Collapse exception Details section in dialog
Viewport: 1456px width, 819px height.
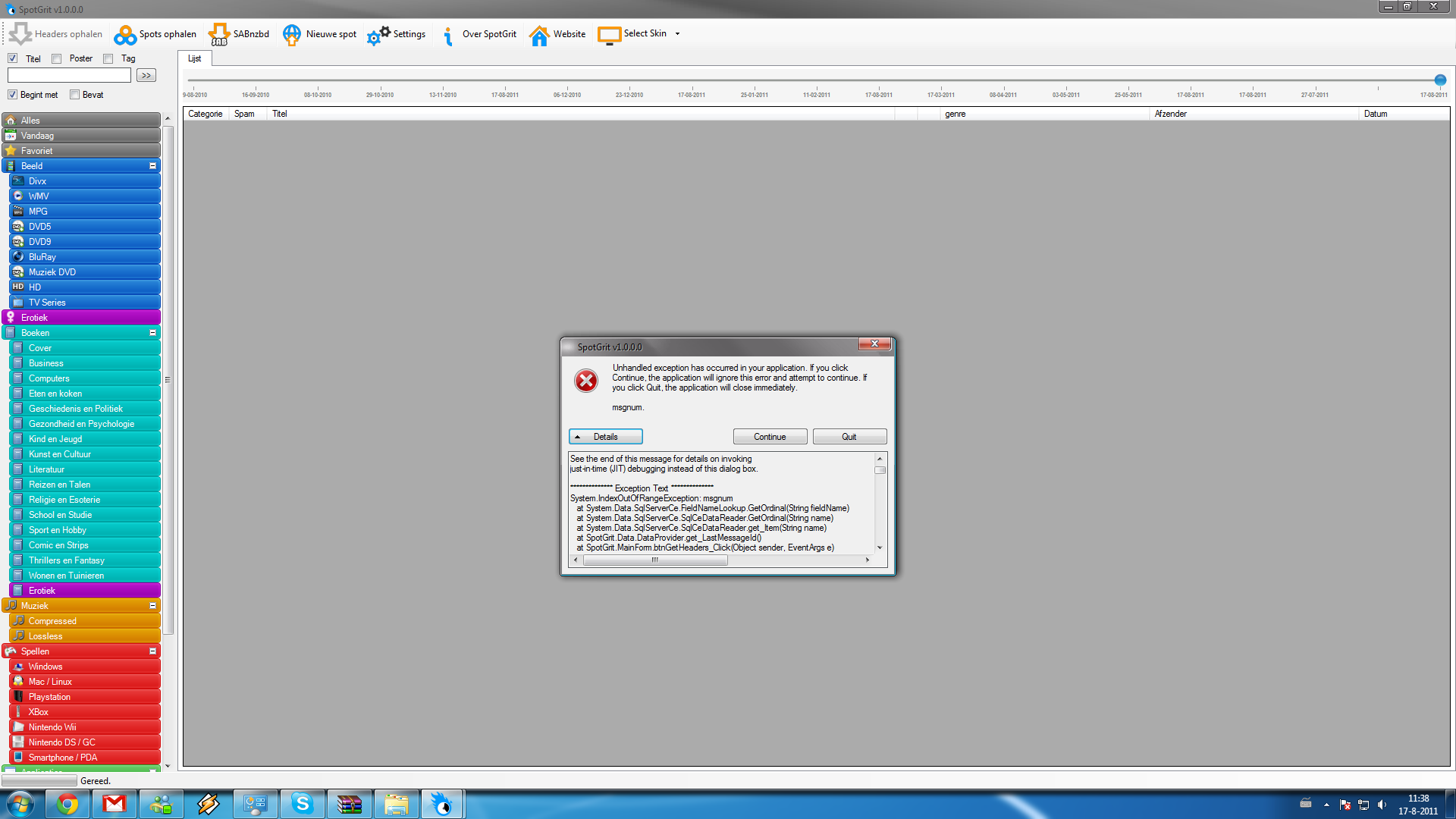pos(605,437)
